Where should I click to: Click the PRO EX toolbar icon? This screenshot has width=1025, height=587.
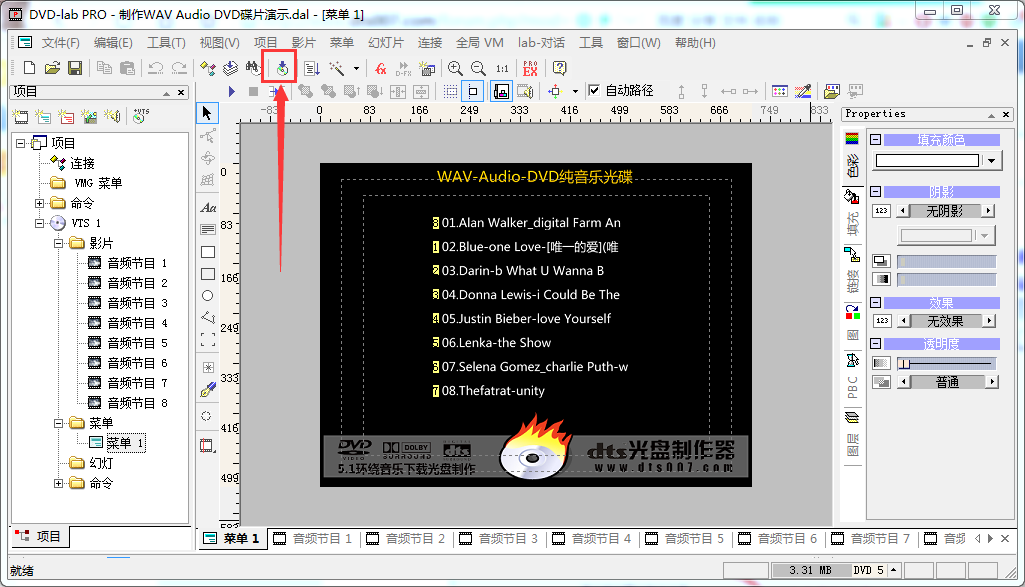[x=531, y=68]
